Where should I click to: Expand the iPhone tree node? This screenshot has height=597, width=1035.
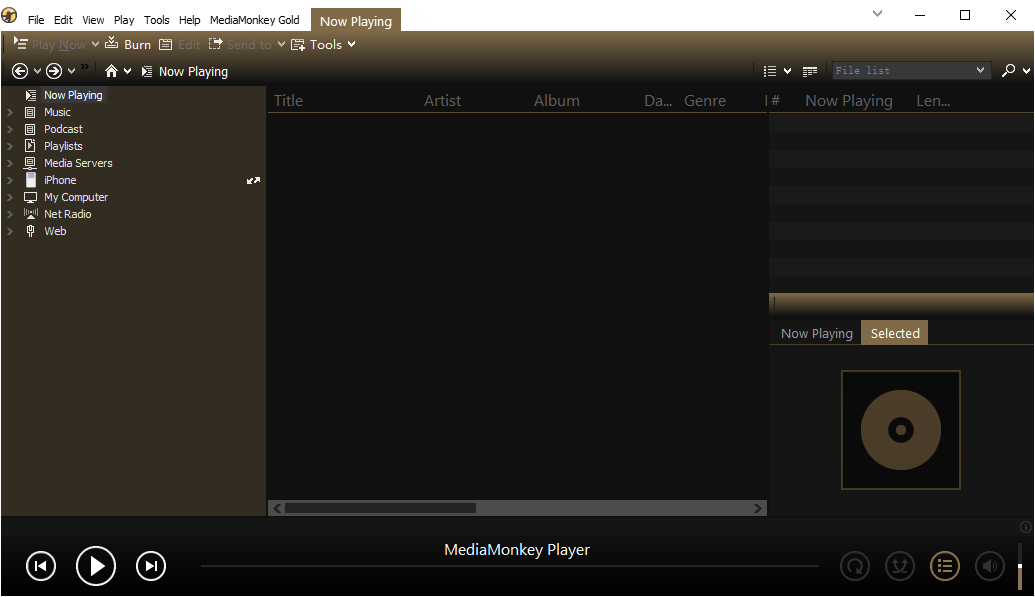(10, 180)
